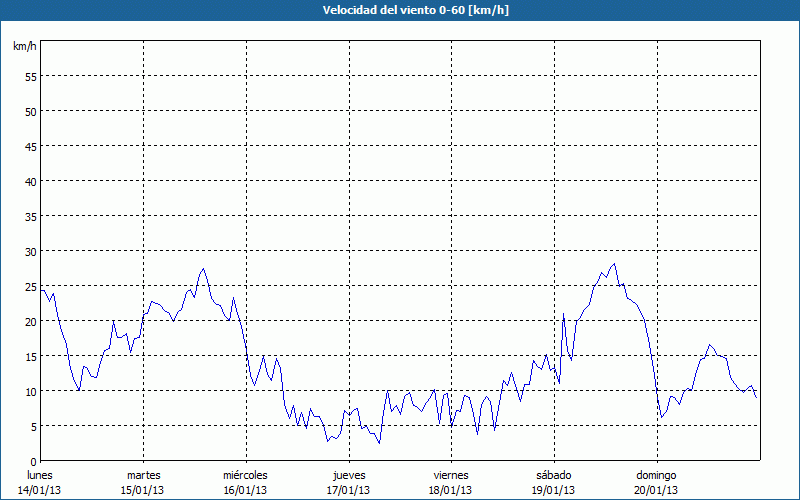The image size is (800, 500).
Task: Pick the 'jueves' day label
Action: tap(348, 475)
